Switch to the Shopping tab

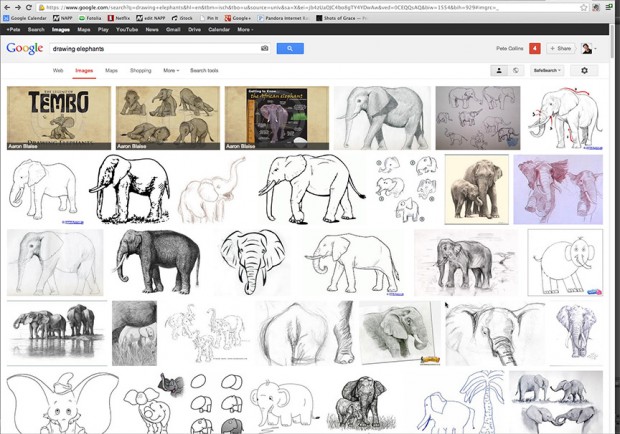click(x=141, y=70)
